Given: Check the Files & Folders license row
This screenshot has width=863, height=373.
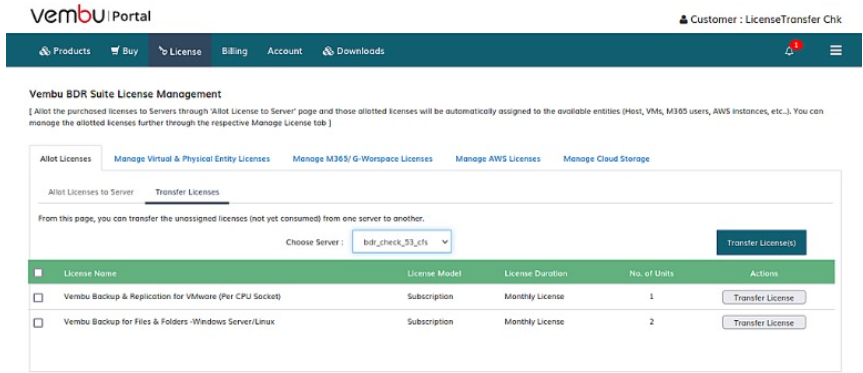Looking at the screenshot, I should pyautogui.click(x=38, y=323).
